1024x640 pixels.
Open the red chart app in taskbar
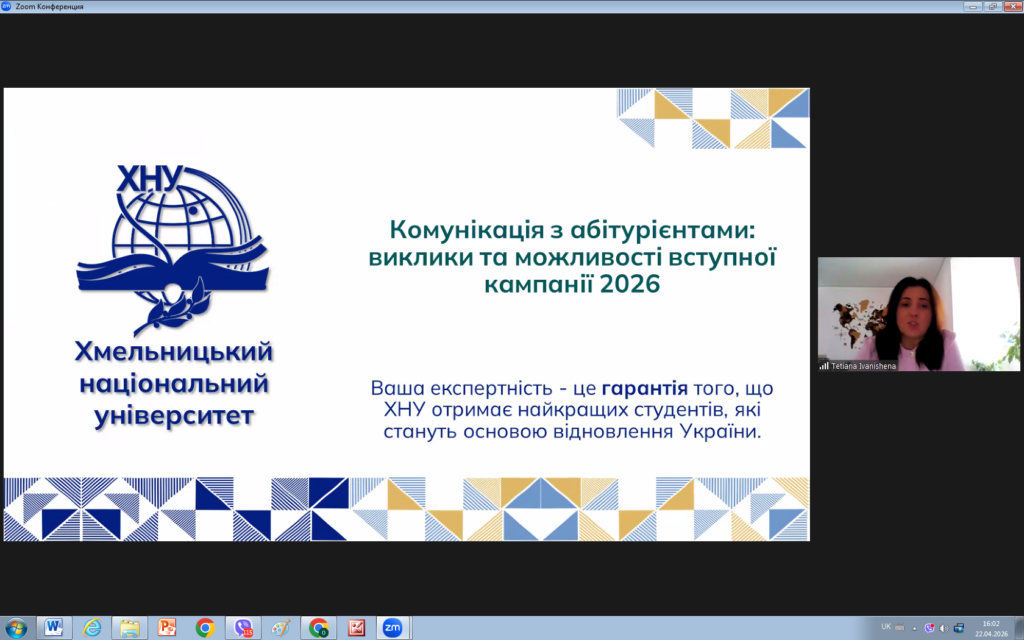356,628
